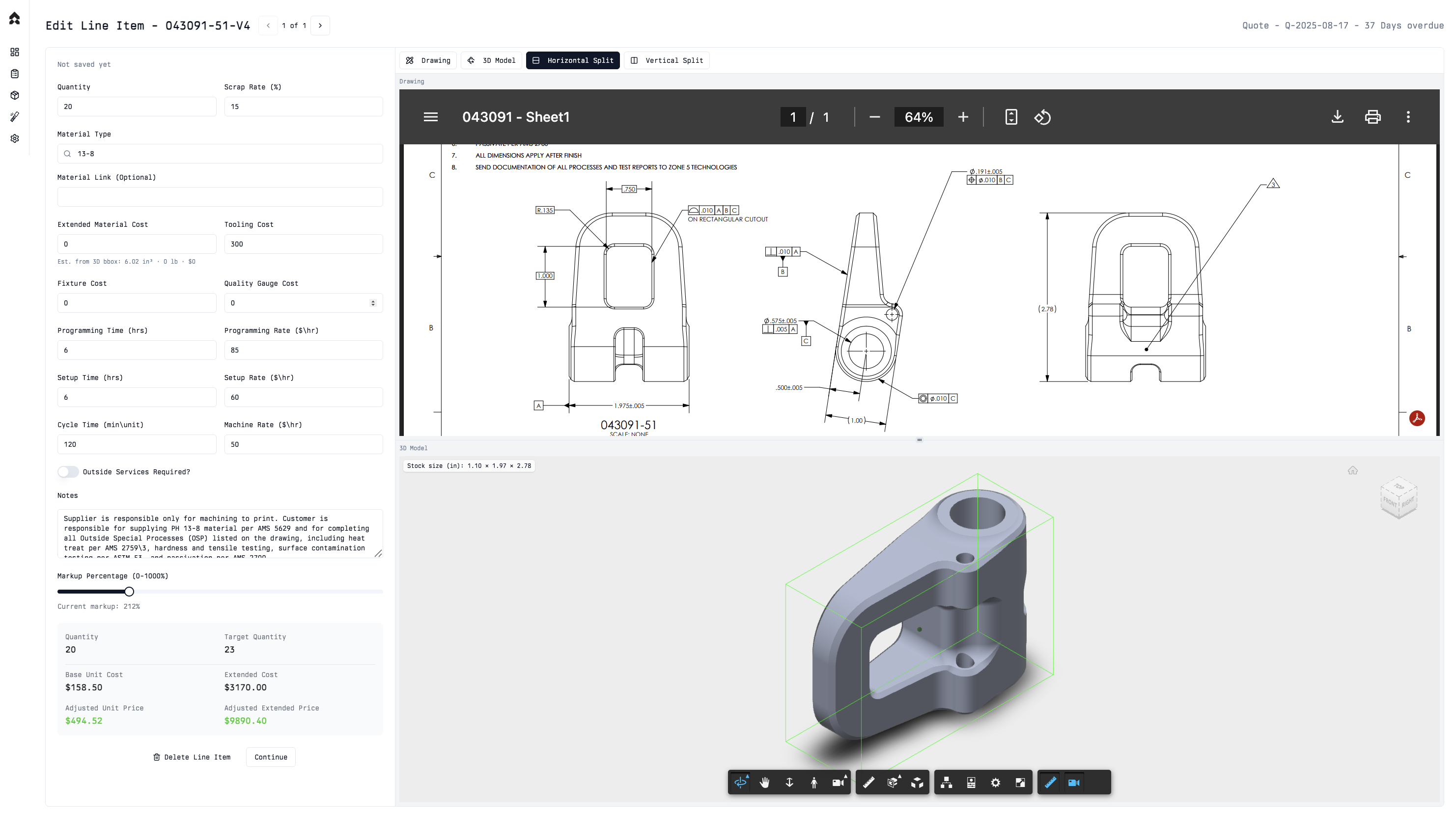Click Delete Line Item
This screenshot has height=814, width=1456.
pyautogui.click(x=192, y=757)
